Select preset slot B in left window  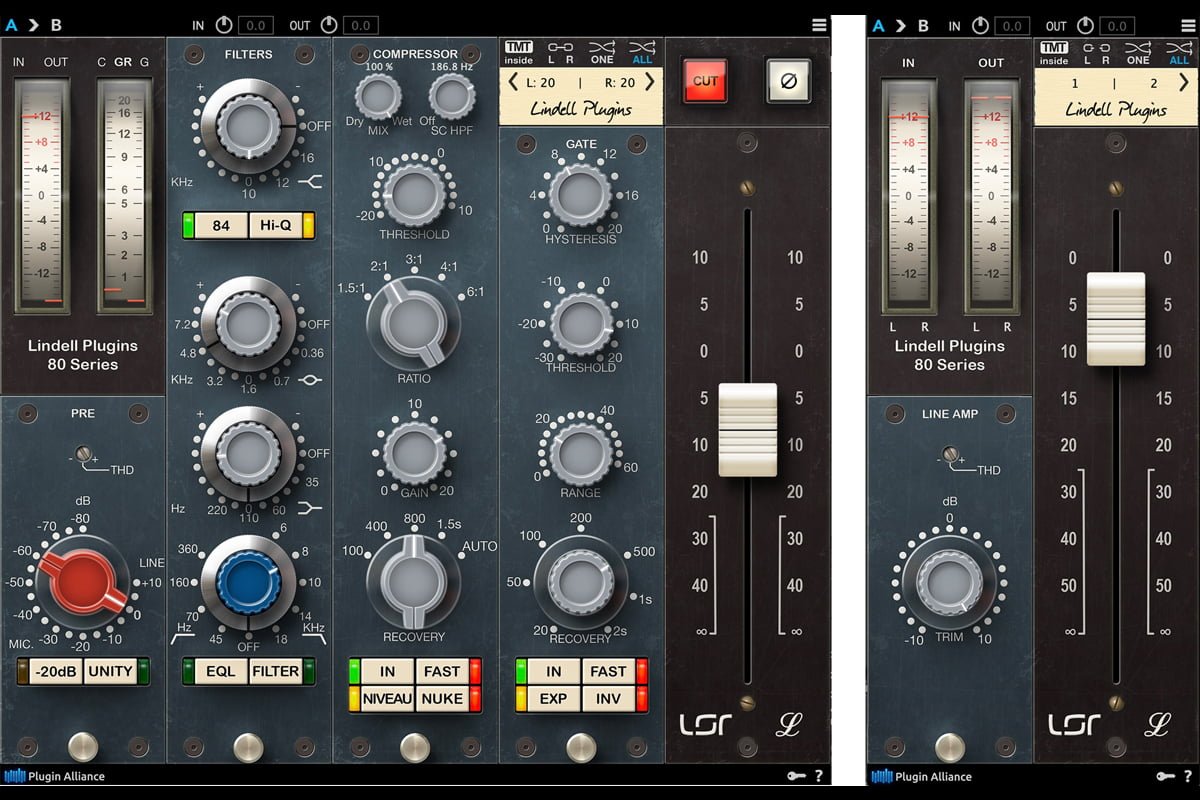(x=55, y=25)
